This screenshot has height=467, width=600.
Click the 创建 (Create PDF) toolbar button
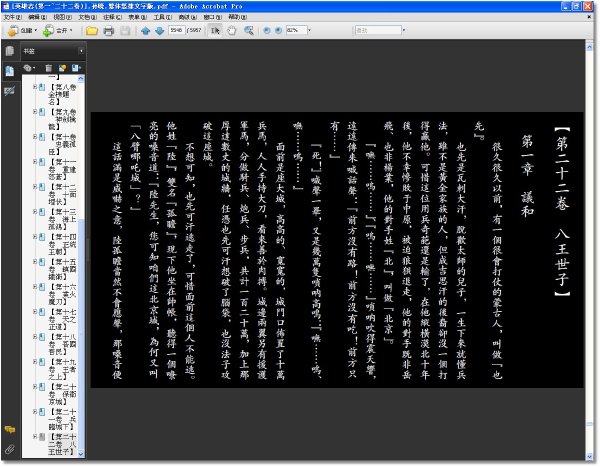[x=23, y=30]
